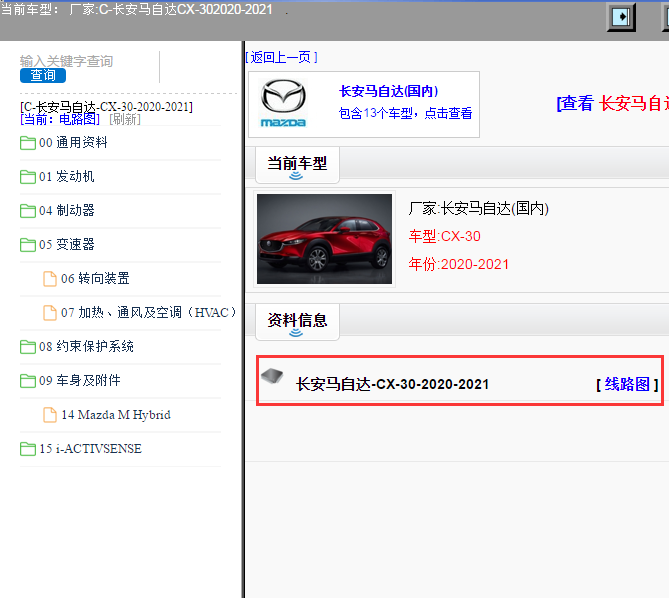Select 14 Mazda M Hybrid entry
The image size is (669, 598).
(x=116, y=415)
